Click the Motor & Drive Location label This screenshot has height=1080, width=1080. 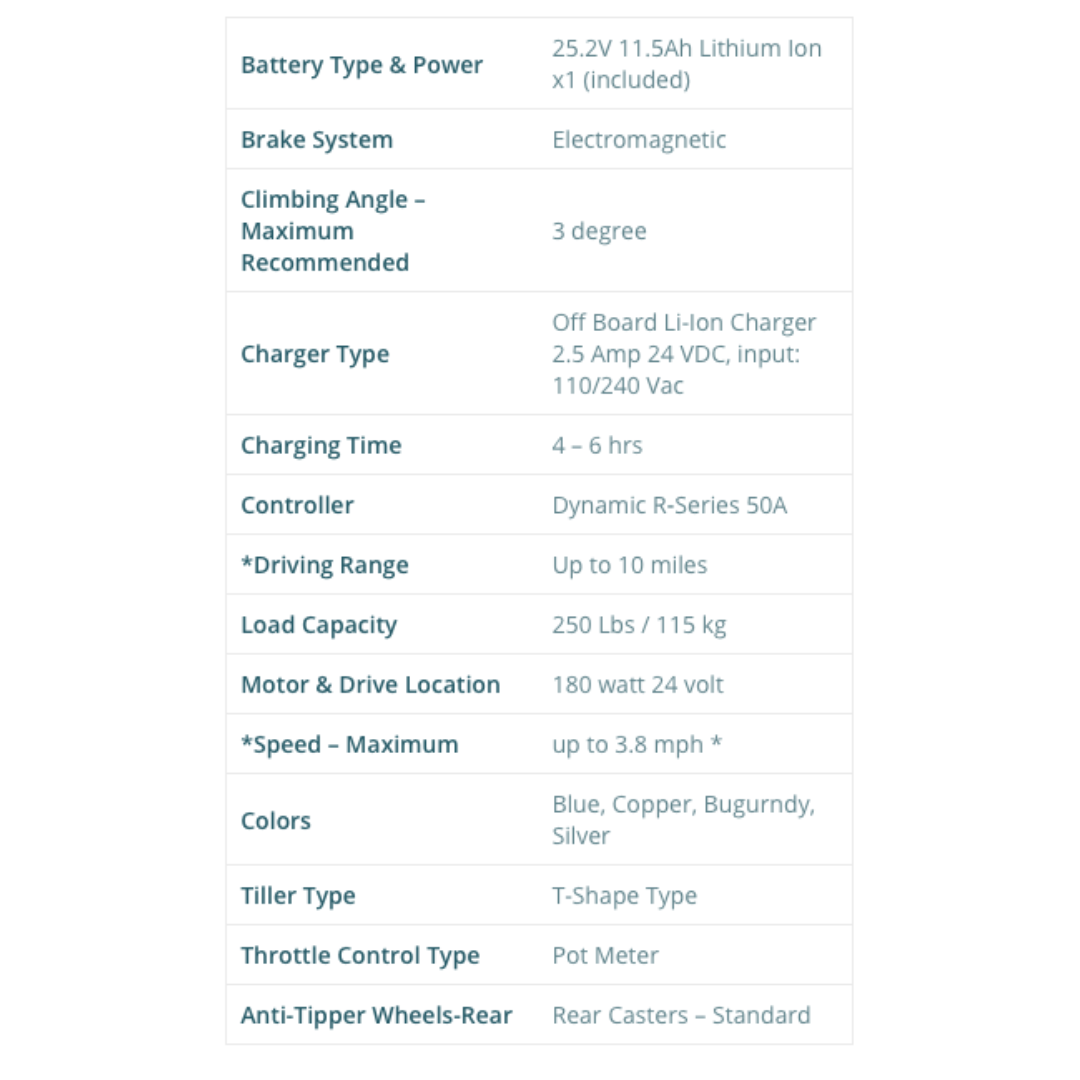point(370,686)
